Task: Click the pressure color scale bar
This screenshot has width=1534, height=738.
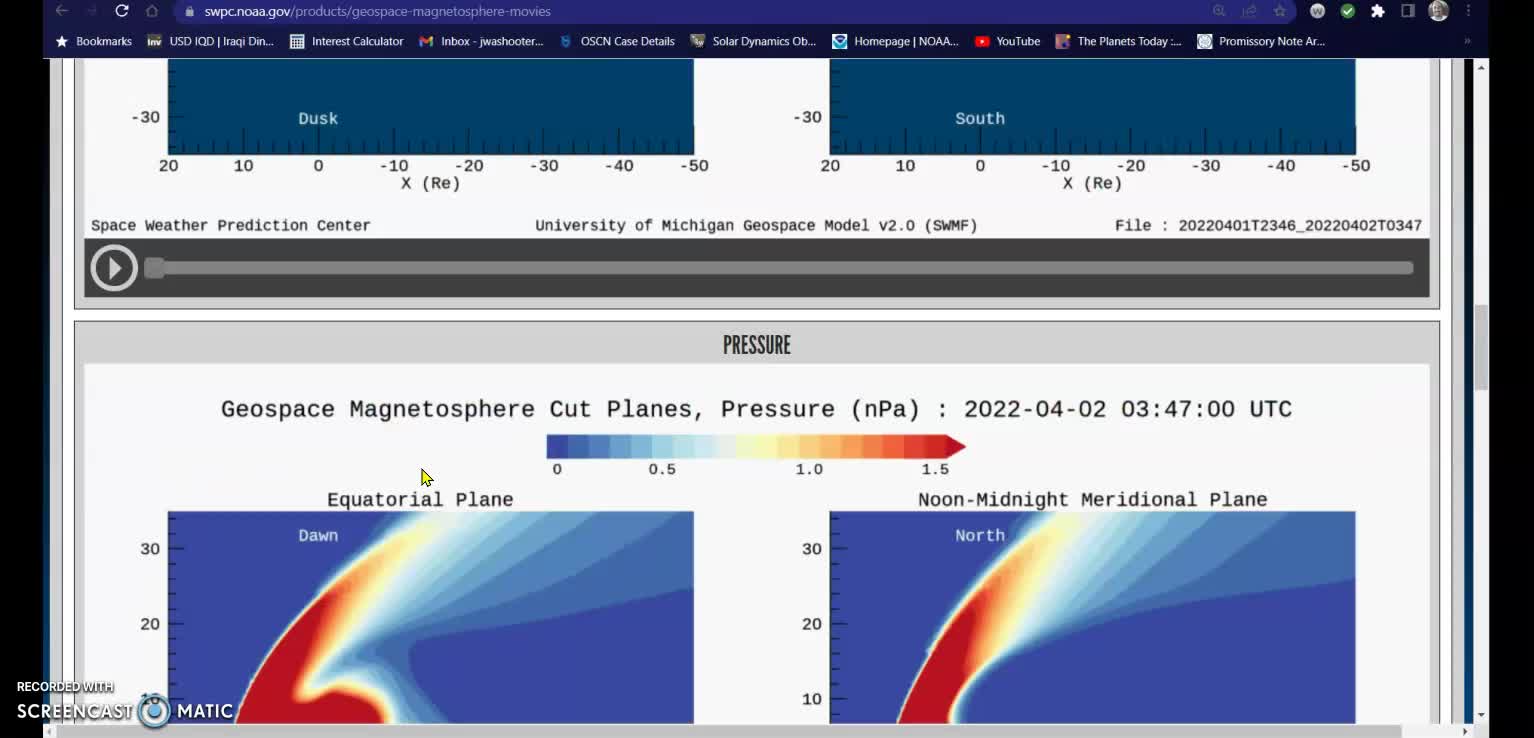Action: pos(755,446)
